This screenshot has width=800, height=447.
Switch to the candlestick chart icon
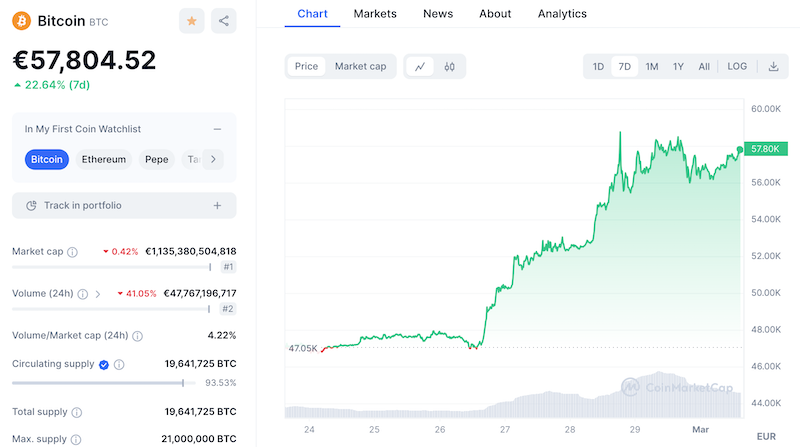coord(449,67)
